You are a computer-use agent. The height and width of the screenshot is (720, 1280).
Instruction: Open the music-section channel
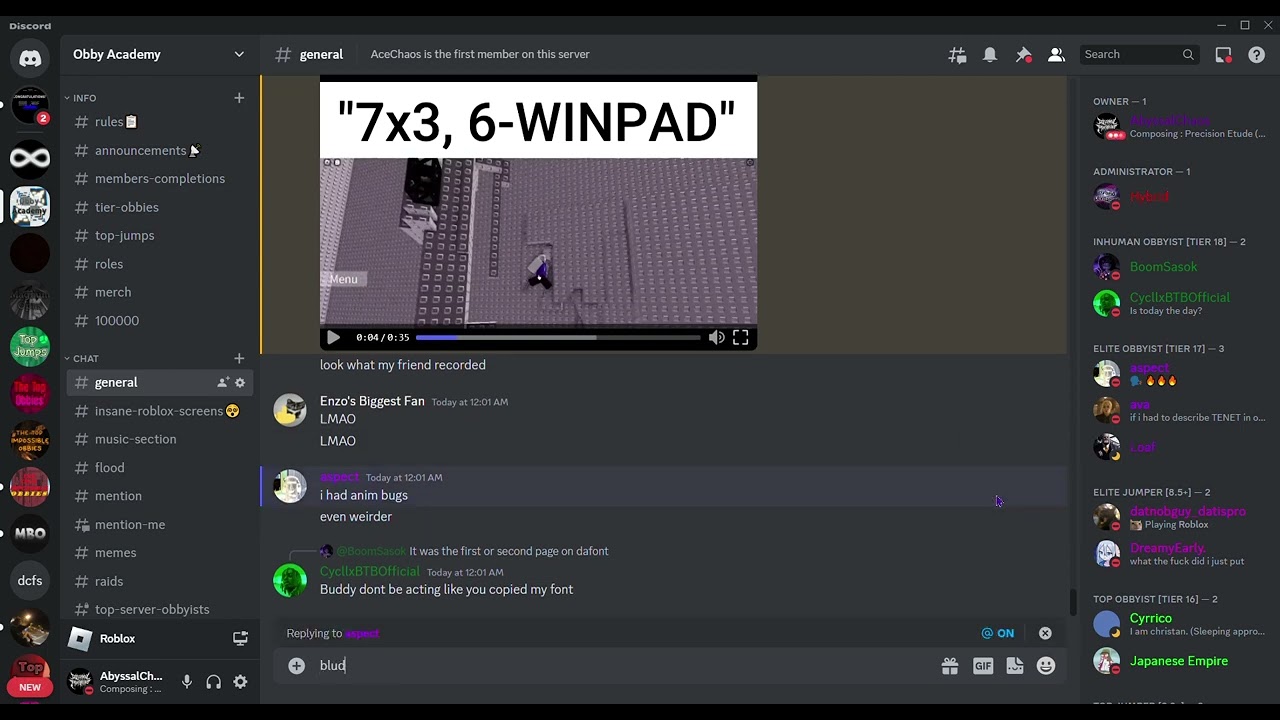click(x=160, y=439)
